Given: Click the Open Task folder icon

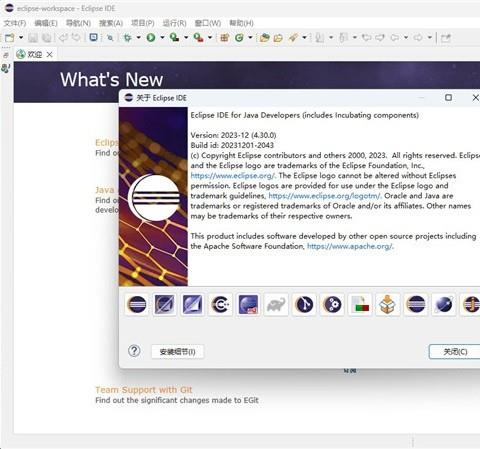Looking at the screenshot, I should point(278,38).
